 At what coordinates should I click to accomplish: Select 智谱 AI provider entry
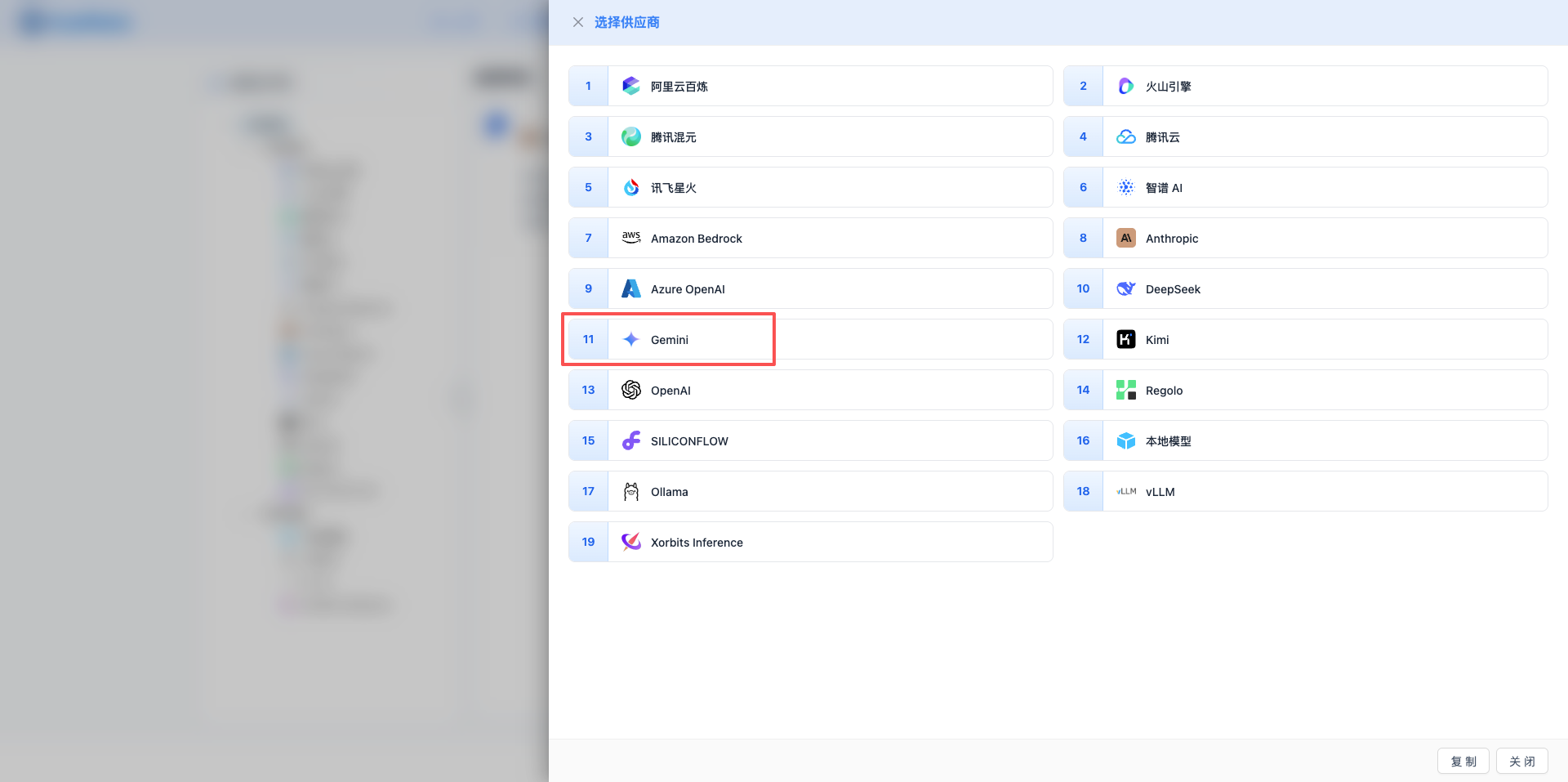click(x=1164, y=188)
